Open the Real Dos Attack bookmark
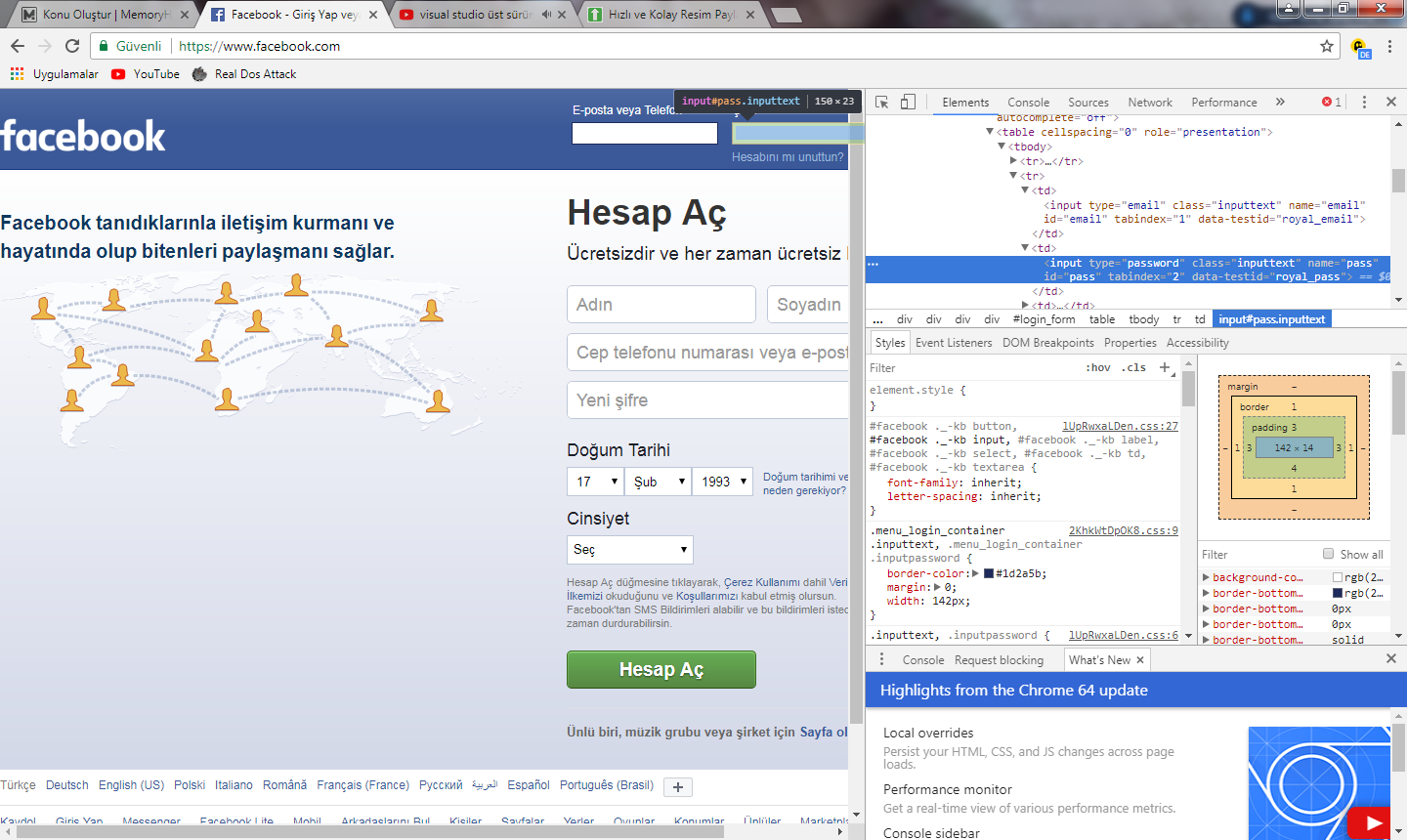This screenshot has width=1407, height=840. (x=244, y=74)
